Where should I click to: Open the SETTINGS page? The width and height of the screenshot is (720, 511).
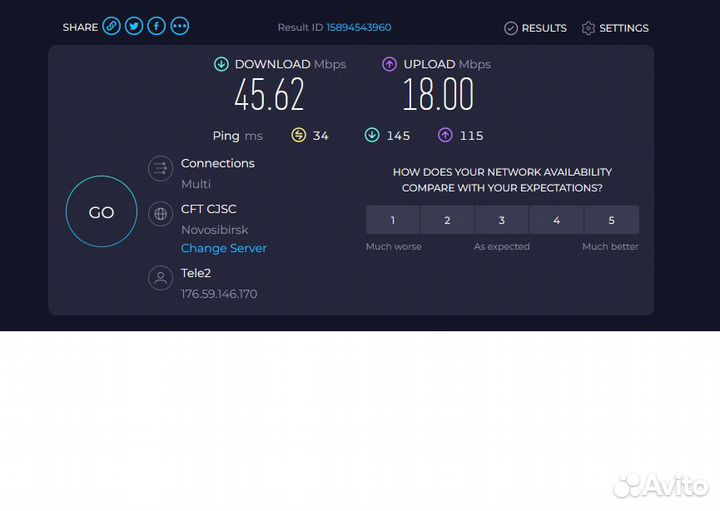[615, 28]
